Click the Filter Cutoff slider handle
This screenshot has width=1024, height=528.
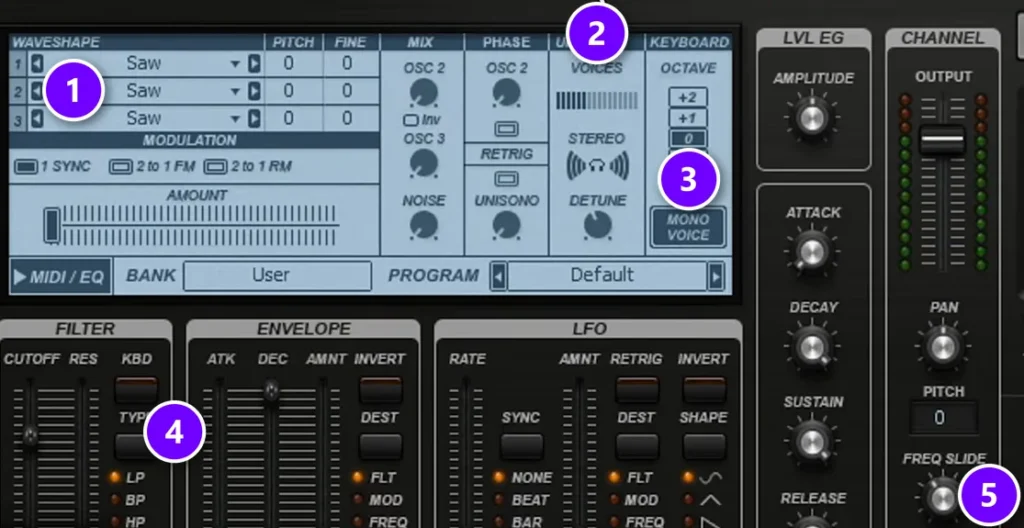pos(30,436)
